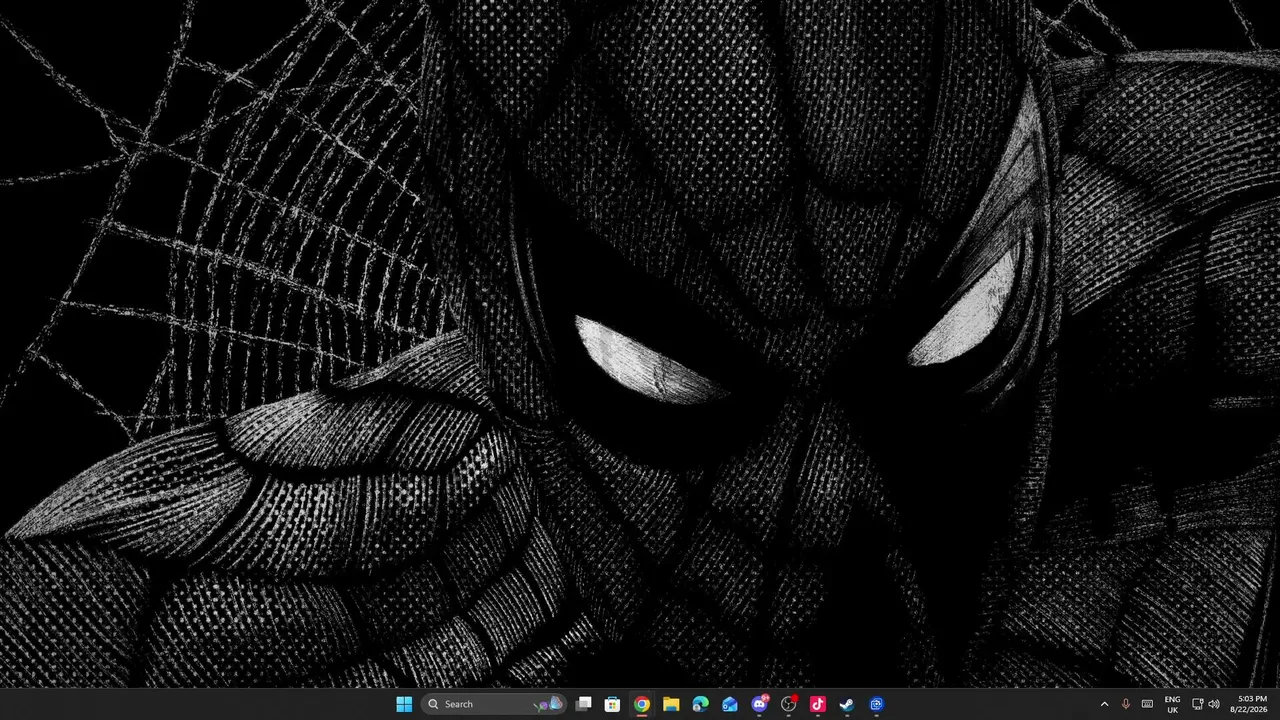This screenshot has width=1280, height=720.
Task: Open the blue app icon after Steam
Action: click(x=876, y=704)
